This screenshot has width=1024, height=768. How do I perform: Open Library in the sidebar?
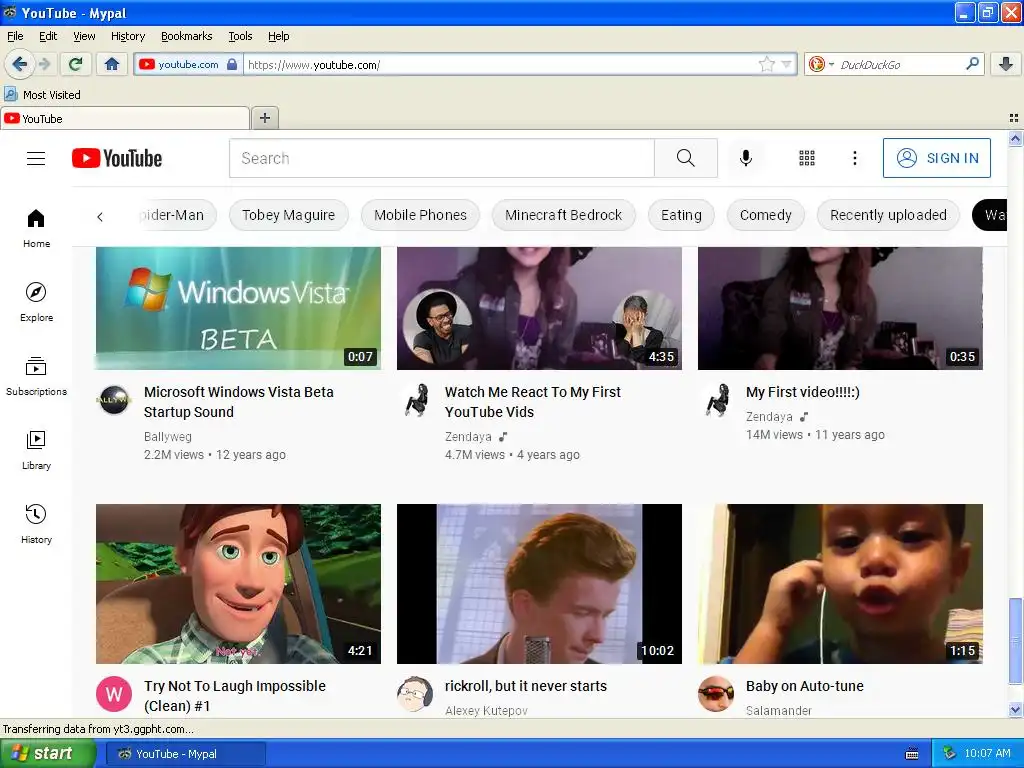(37, 451)
